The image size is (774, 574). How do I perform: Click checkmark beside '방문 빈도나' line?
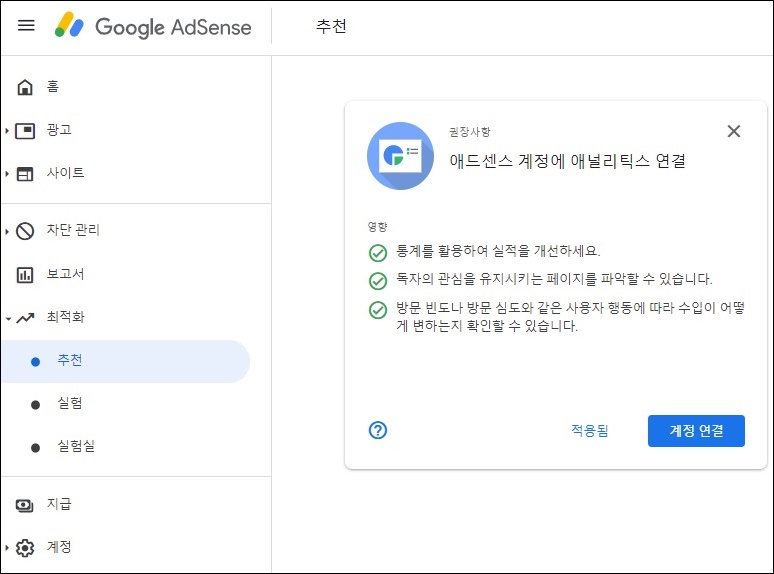point(378,310)
